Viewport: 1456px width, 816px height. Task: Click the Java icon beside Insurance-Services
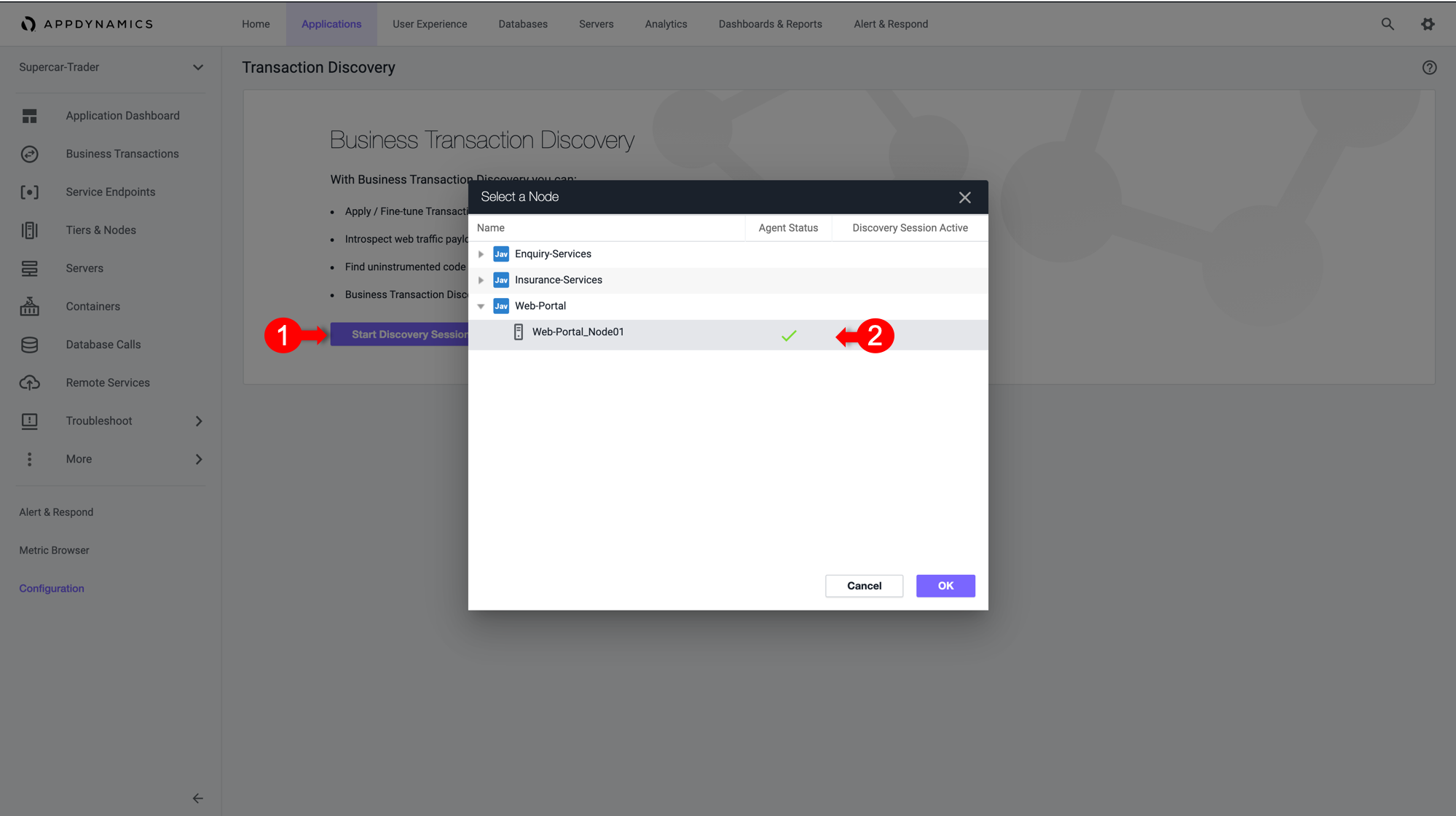coord(501,280)
